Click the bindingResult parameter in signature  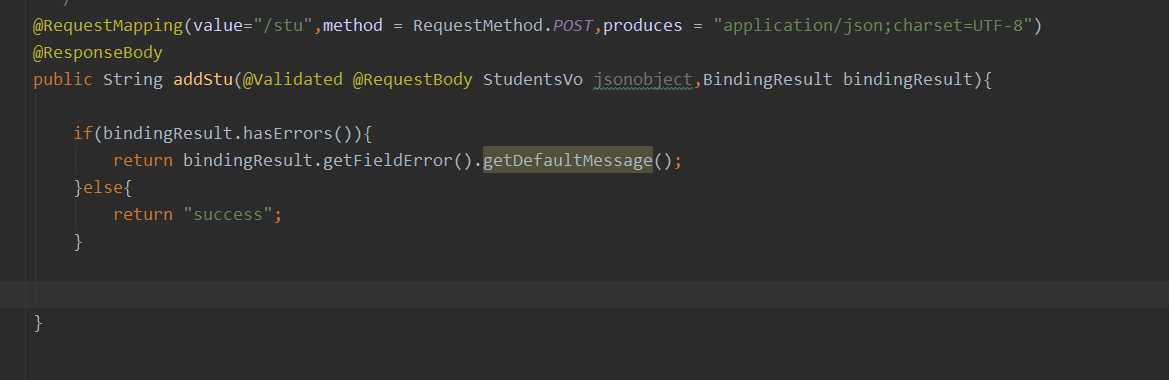click(907, 80)
